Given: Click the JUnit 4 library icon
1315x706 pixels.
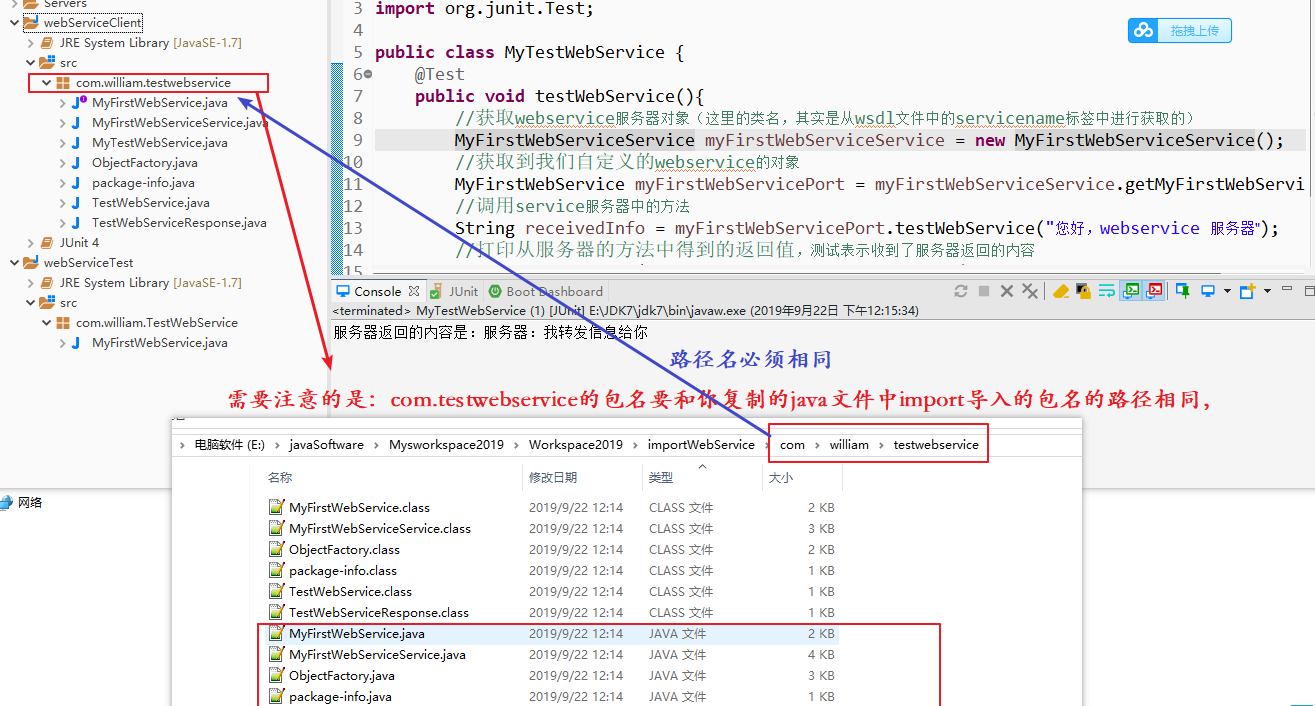Looking at the screenshot, I should (48, 243).
